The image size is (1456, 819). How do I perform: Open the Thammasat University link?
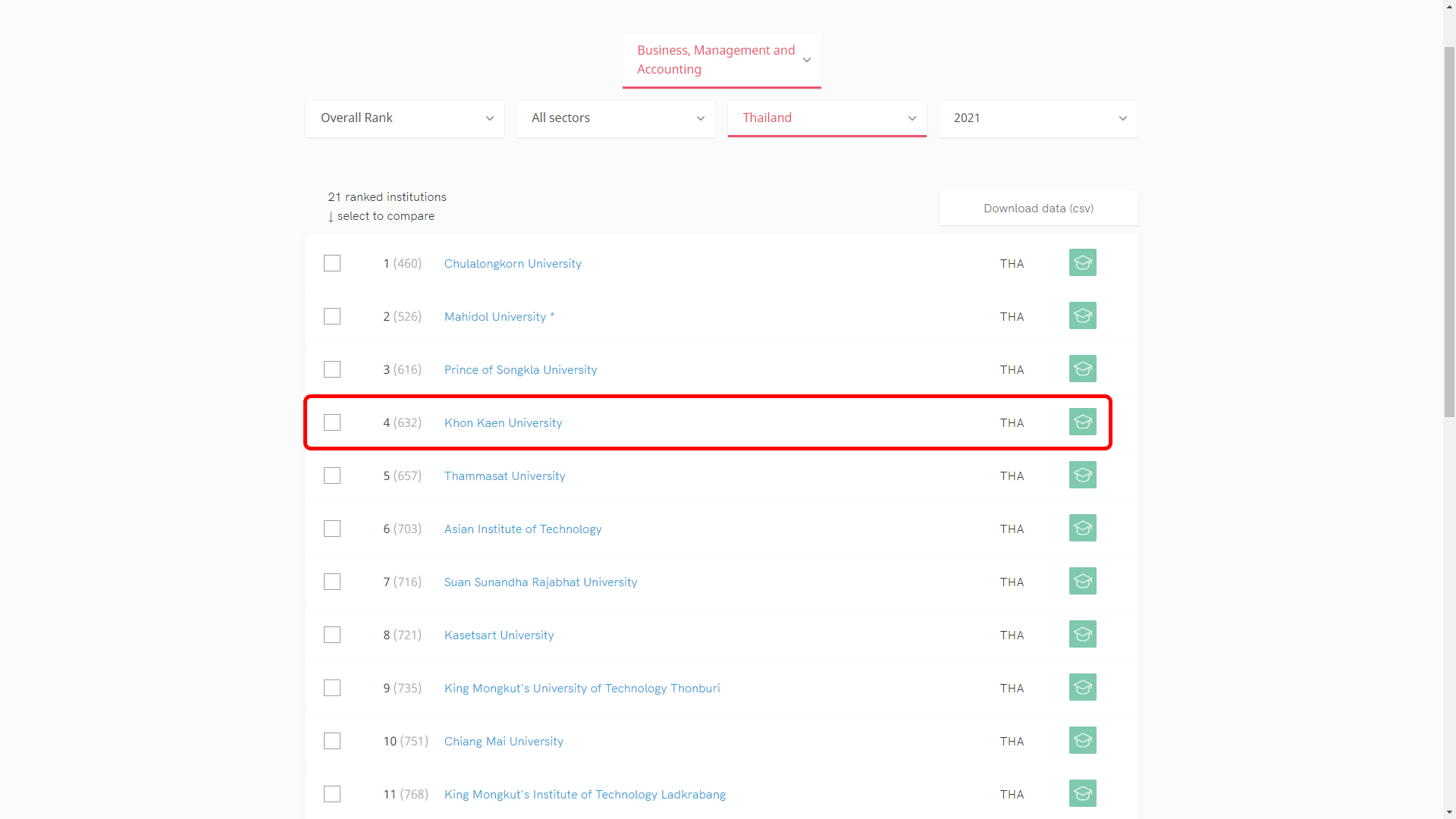504,475
